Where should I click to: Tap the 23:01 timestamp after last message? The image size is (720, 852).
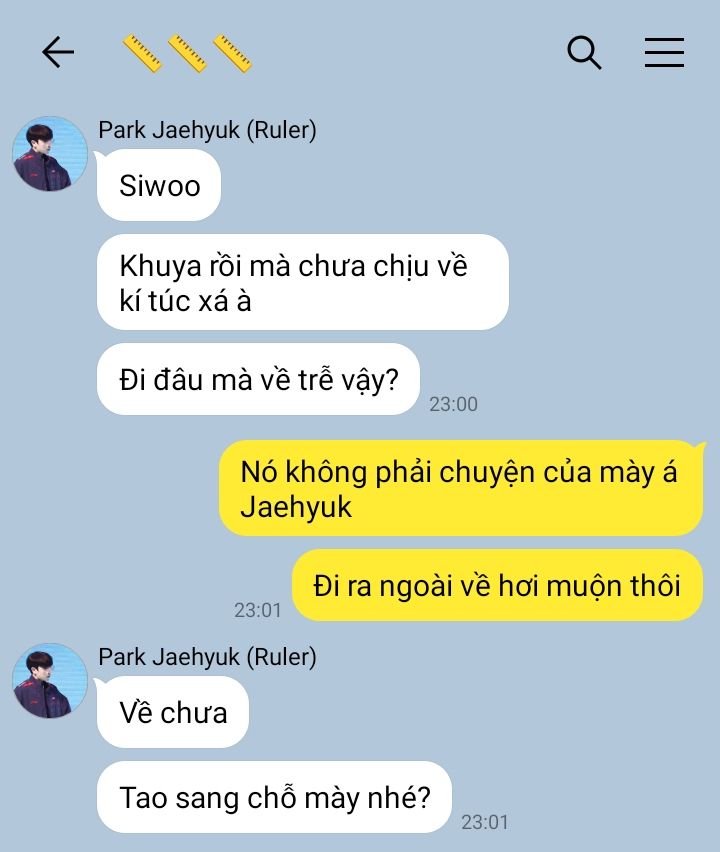485,822
